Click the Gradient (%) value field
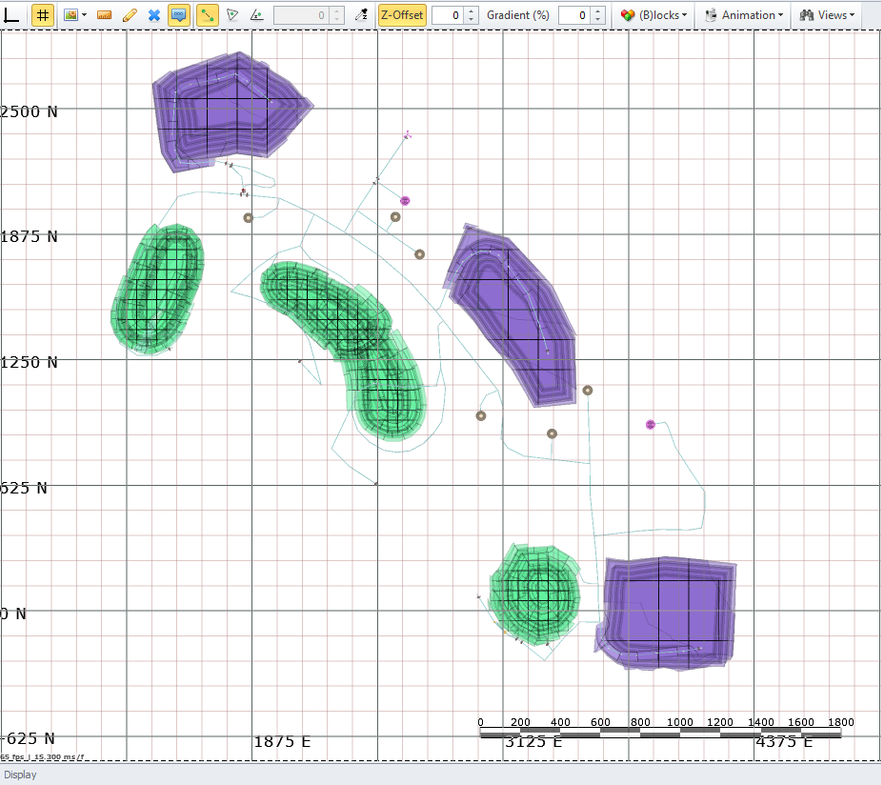881x785 pixels. click(x=573, y=15)
